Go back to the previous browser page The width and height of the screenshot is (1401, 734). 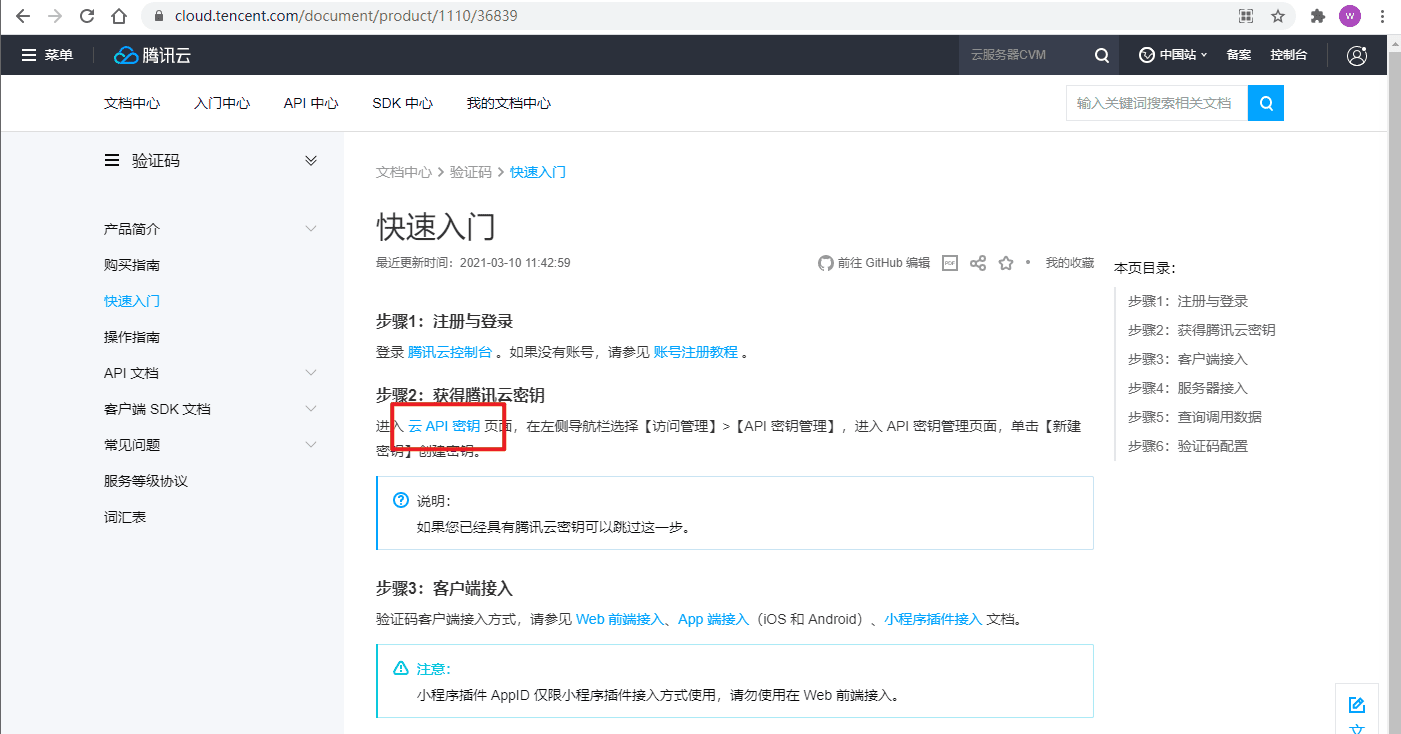pos(22,16)
